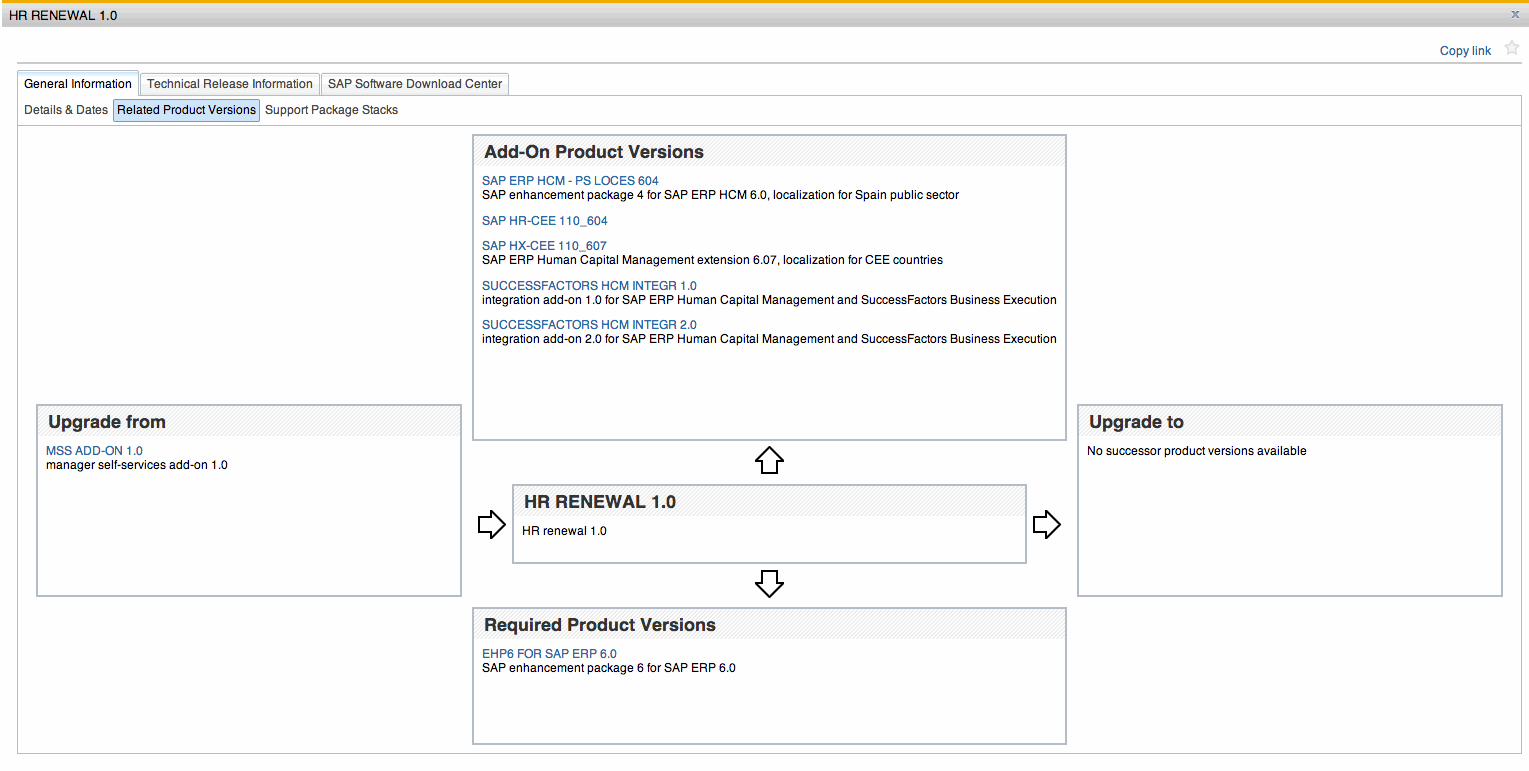The height and width of the screenshot is (771, 1529).
Task: Click the right arrow pointing to Upgrade to
Action: click(1046, 524)
